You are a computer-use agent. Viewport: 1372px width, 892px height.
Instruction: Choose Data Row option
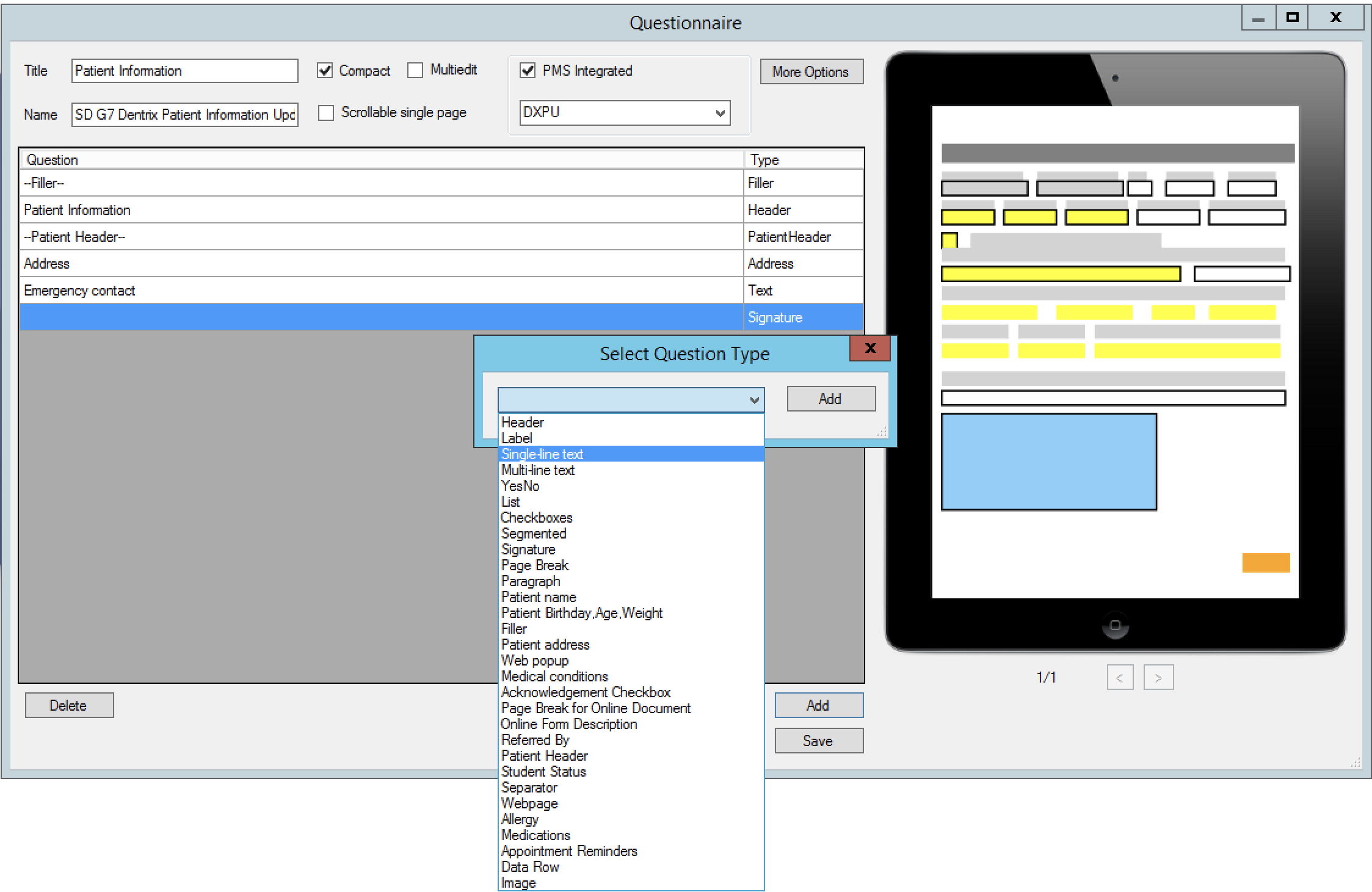631,867
